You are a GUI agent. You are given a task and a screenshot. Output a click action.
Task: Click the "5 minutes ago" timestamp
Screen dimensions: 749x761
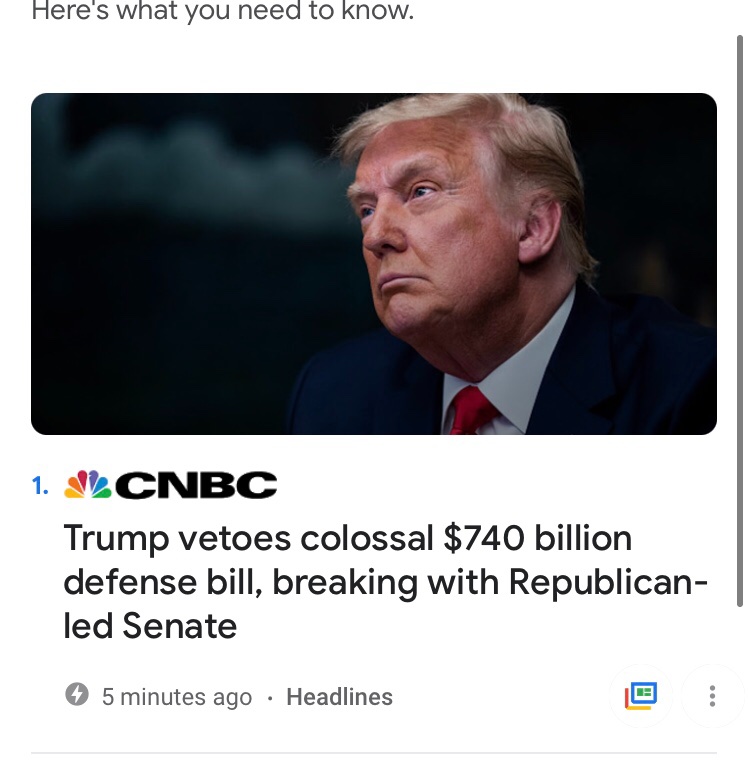tap(177, 697)
